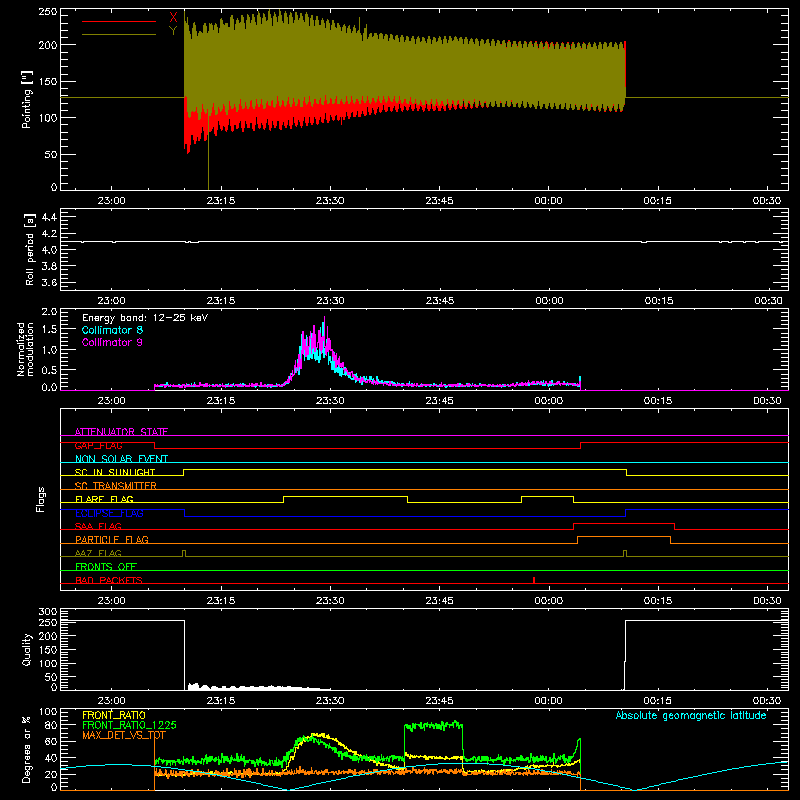Click the Roll period axis title
Image resolution: width=800 pixels, height=800 pixels.
[x=30, y=249]
